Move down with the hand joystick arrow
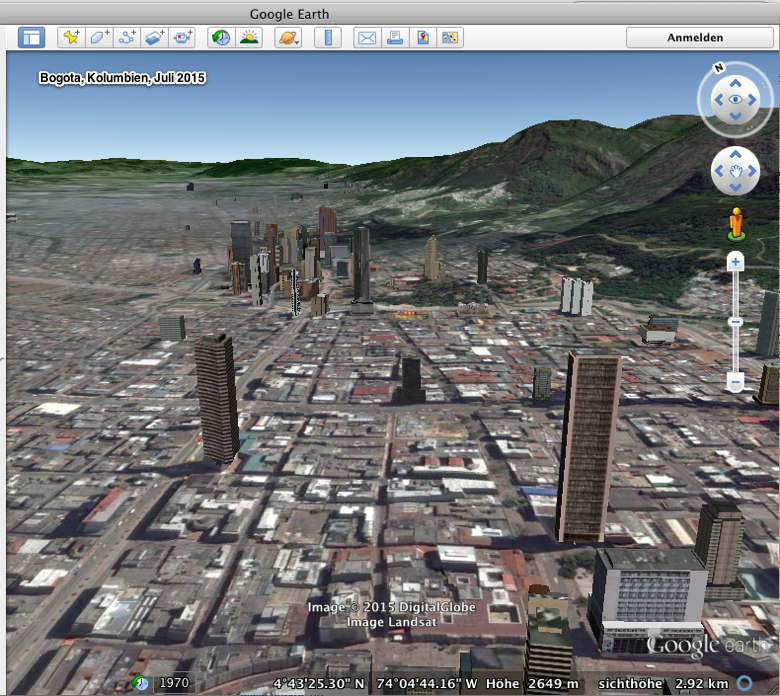The height and width of the screenshot is (696, 780). [x=736, y=188]
